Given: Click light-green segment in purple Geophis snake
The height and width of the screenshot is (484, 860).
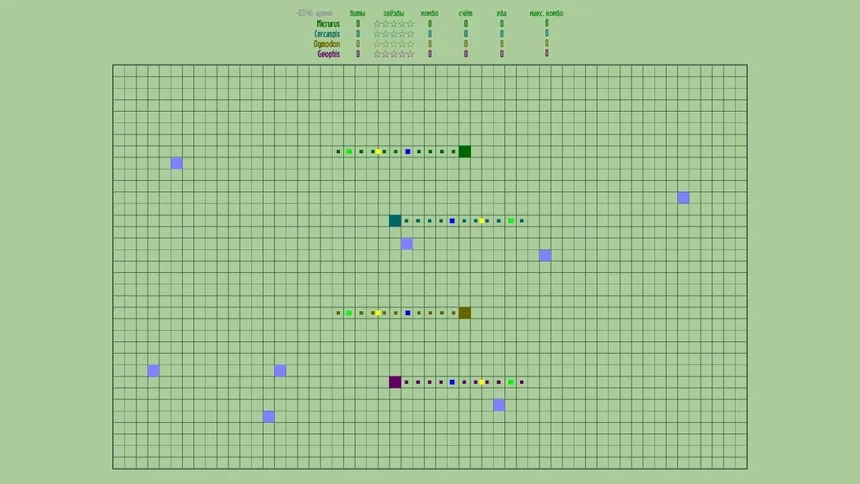Looking at the screenshot, I should coord(511,382).
